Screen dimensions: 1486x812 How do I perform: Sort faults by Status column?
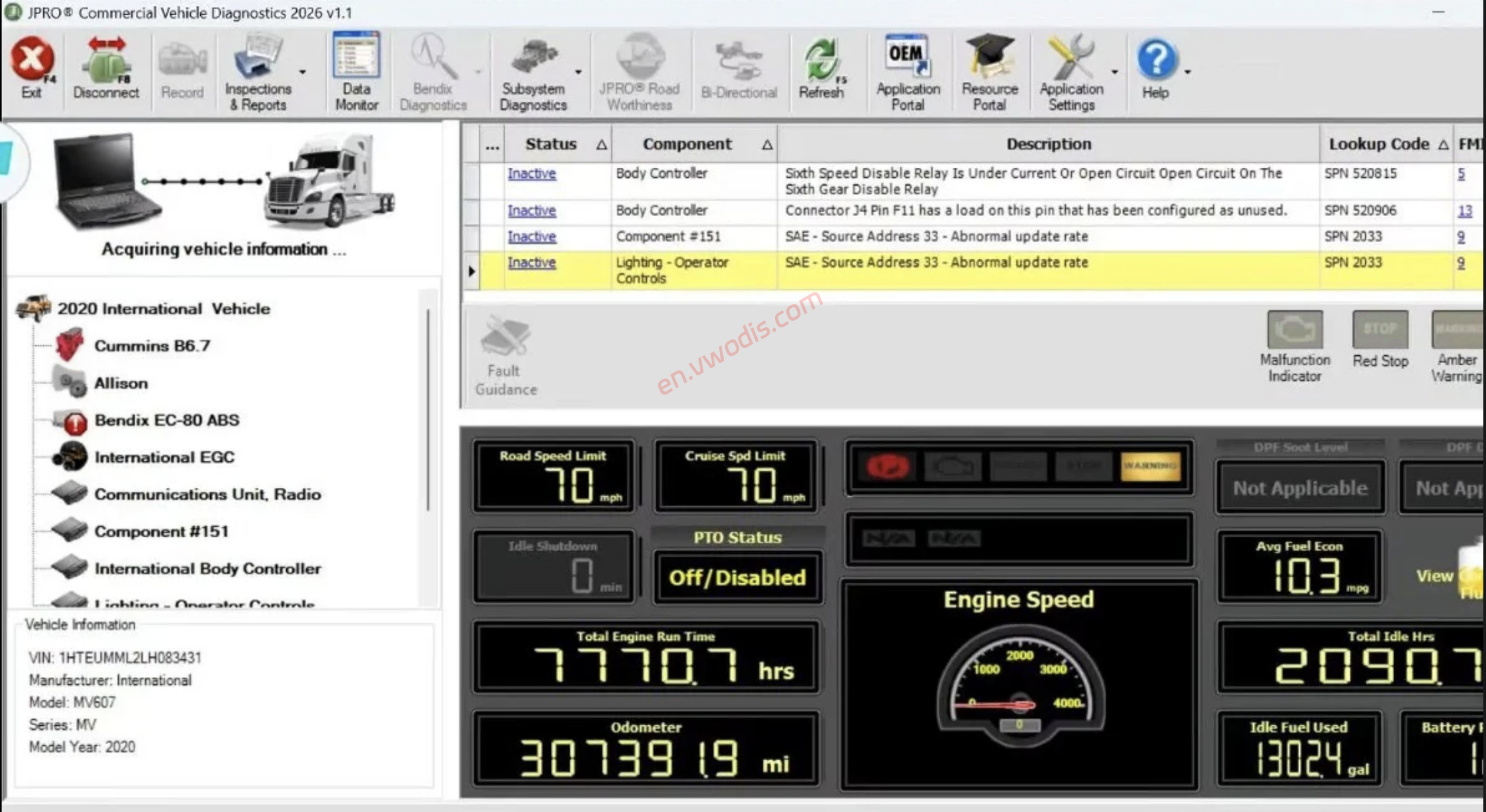pyautogui.click(x=559, y=144)
